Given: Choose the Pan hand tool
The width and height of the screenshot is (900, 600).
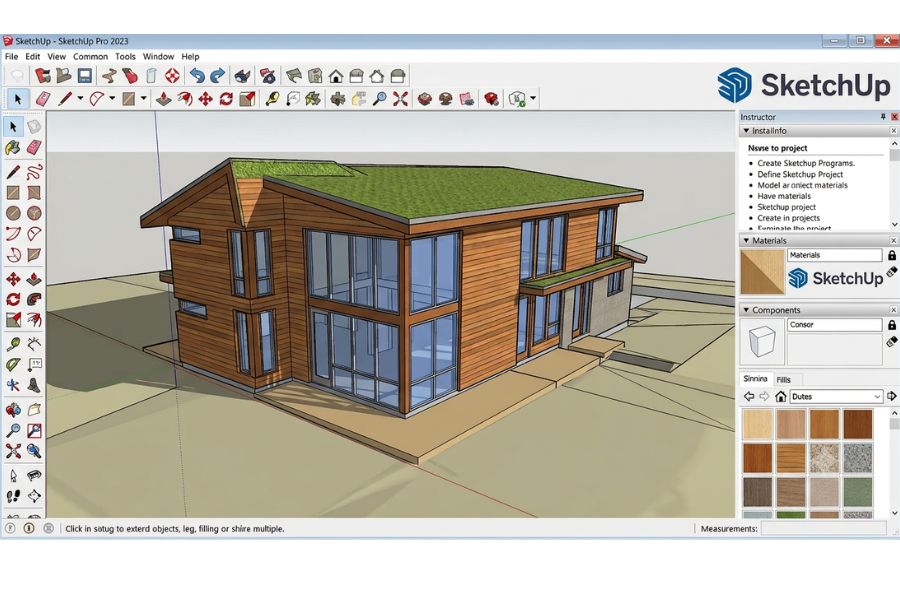Looking at the screenshot, I should click(34, 409).
